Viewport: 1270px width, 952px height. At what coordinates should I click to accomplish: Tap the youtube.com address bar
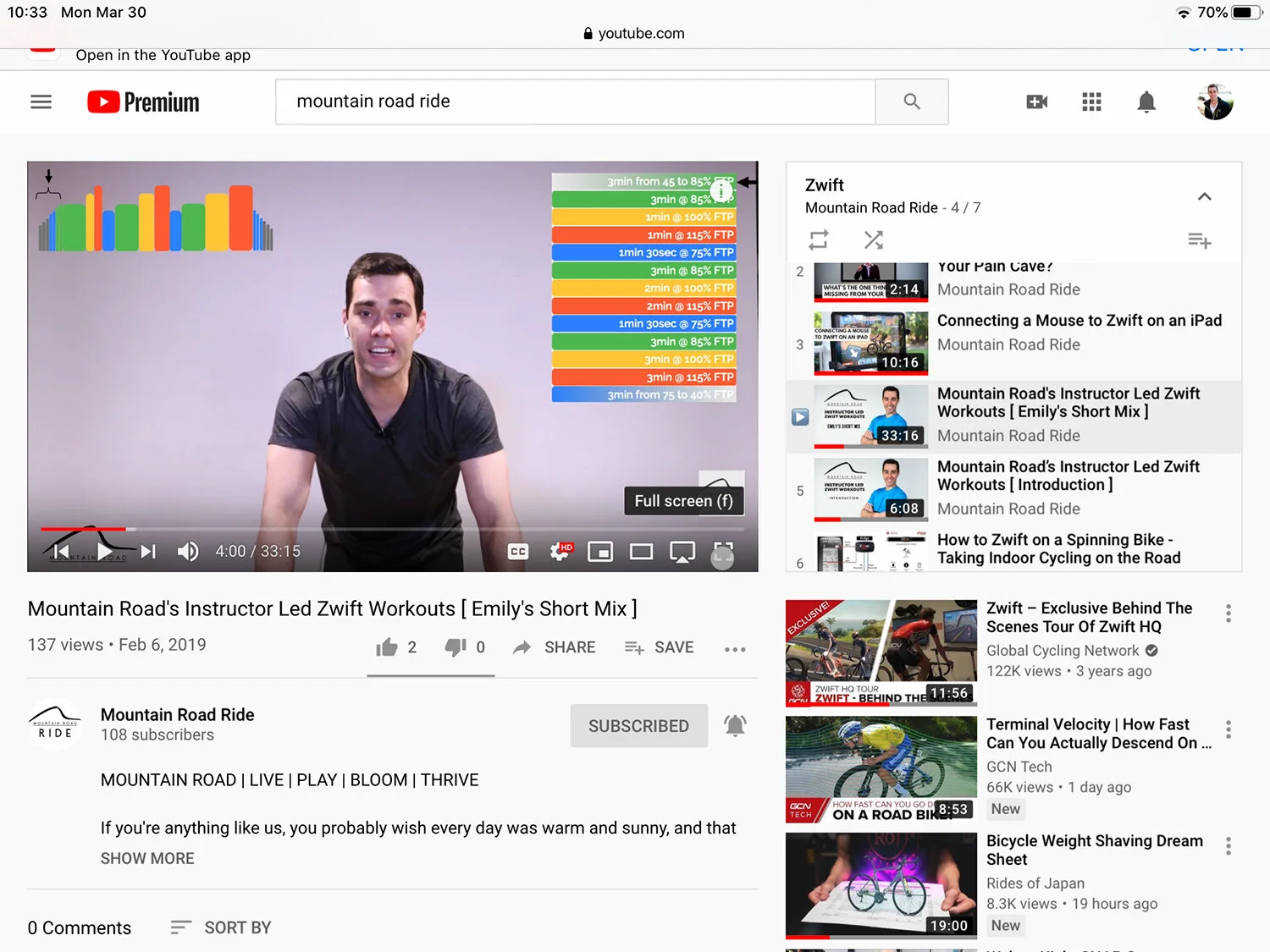click(634, 34)
